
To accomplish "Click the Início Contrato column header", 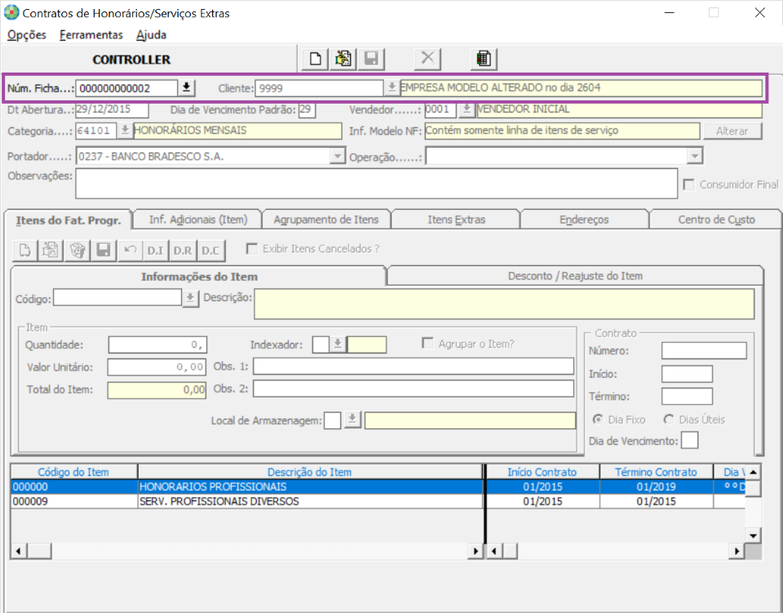I will tap(542, 472).
